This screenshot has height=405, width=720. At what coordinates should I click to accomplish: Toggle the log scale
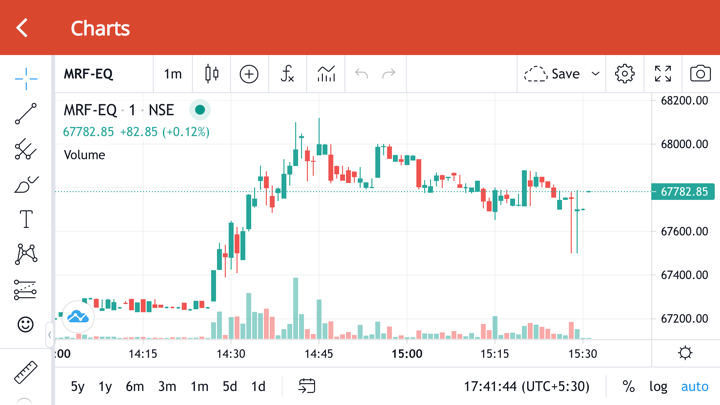click(x=658, y=387)
